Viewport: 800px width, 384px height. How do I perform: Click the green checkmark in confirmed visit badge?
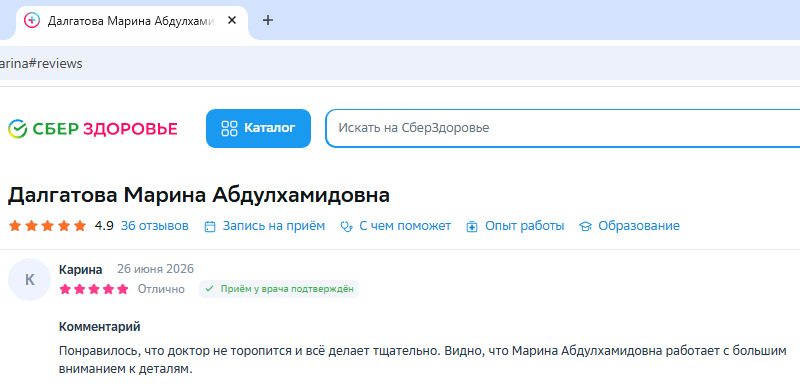pyautogui.click(x=209, y=289)
